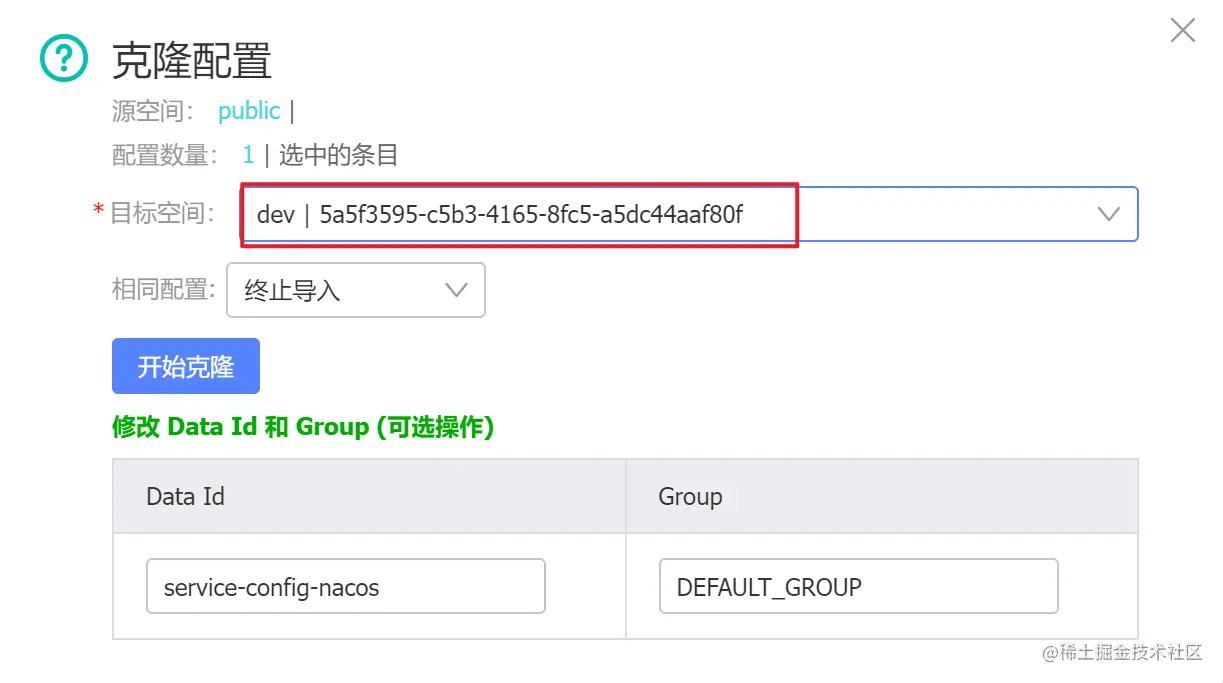Click the question mark help icon

tap(64, 59)
